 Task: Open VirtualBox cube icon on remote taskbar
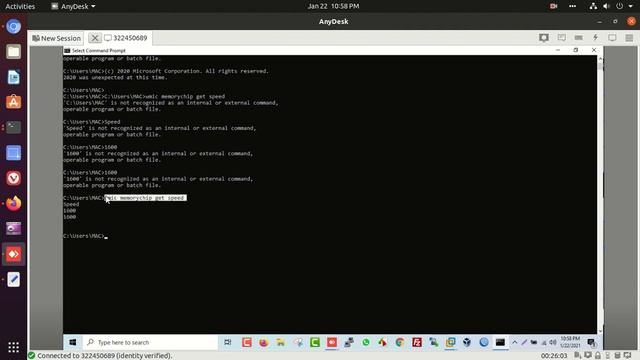tap(467, 342)
